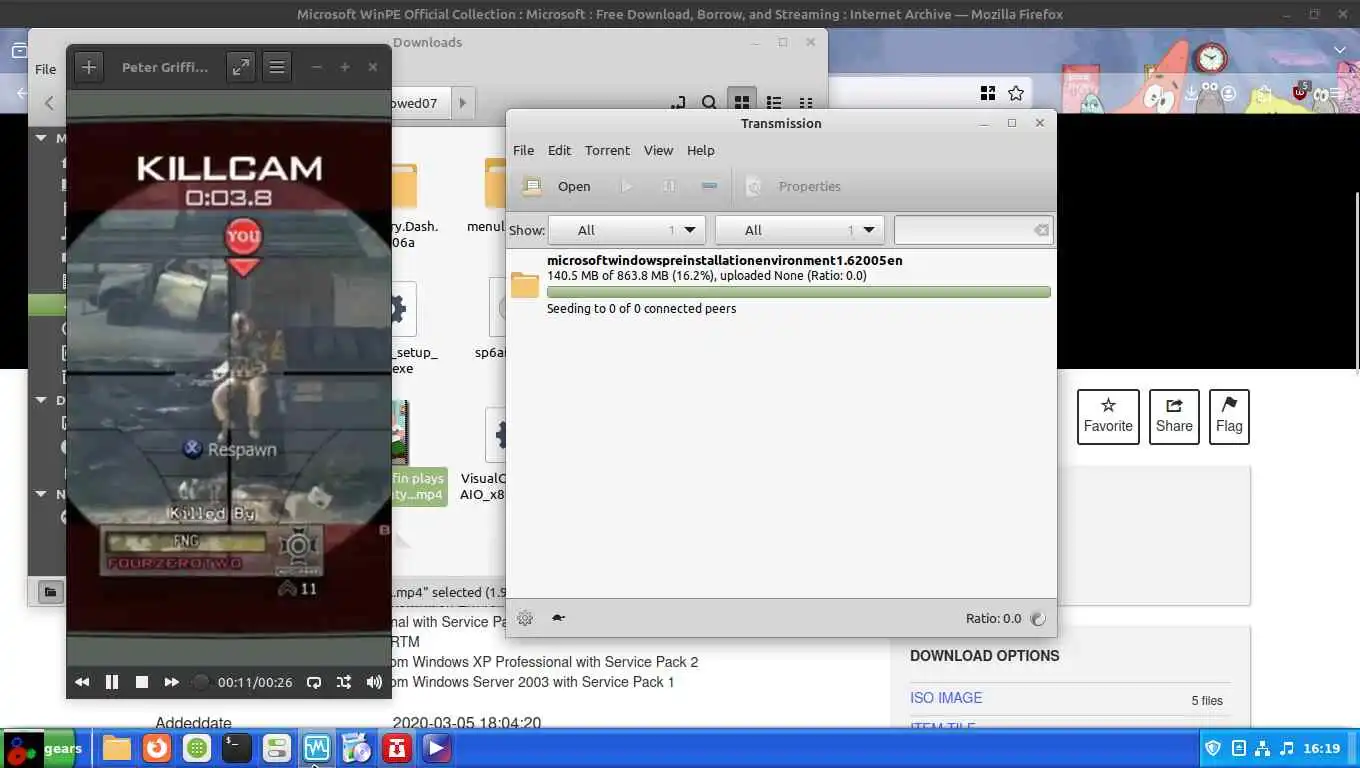
Task: Open search in the file manager toolbar
Action: [x=708, y=102]
